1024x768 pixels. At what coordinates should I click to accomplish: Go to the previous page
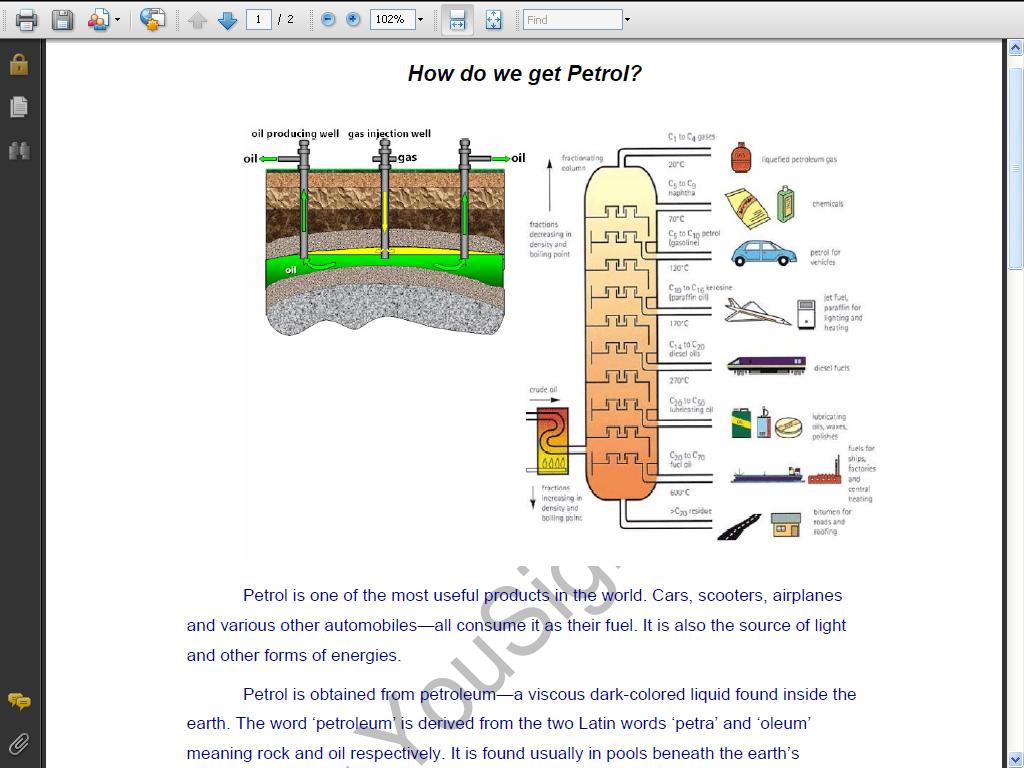click(197, 19)
